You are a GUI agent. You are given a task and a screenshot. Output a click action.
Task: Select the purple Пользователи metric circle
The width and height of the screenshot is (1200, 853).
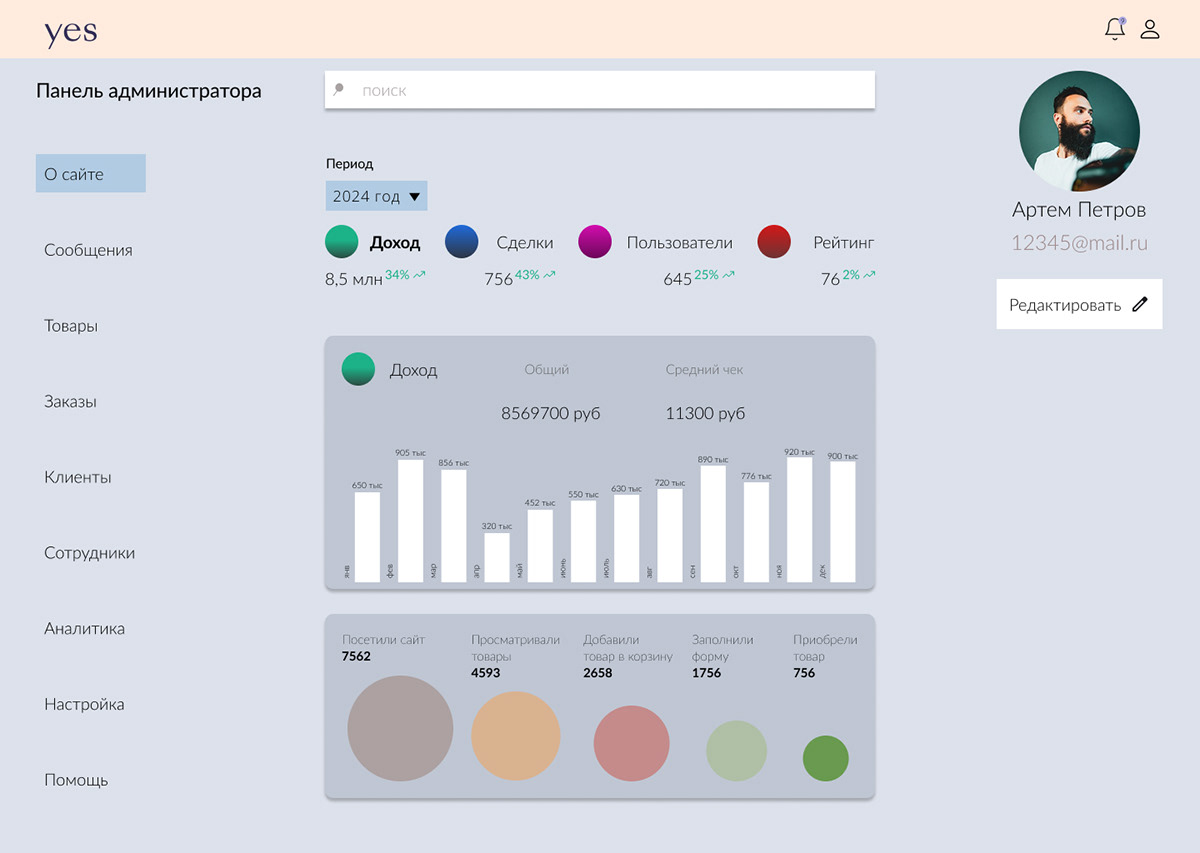[x=595, y=242]
